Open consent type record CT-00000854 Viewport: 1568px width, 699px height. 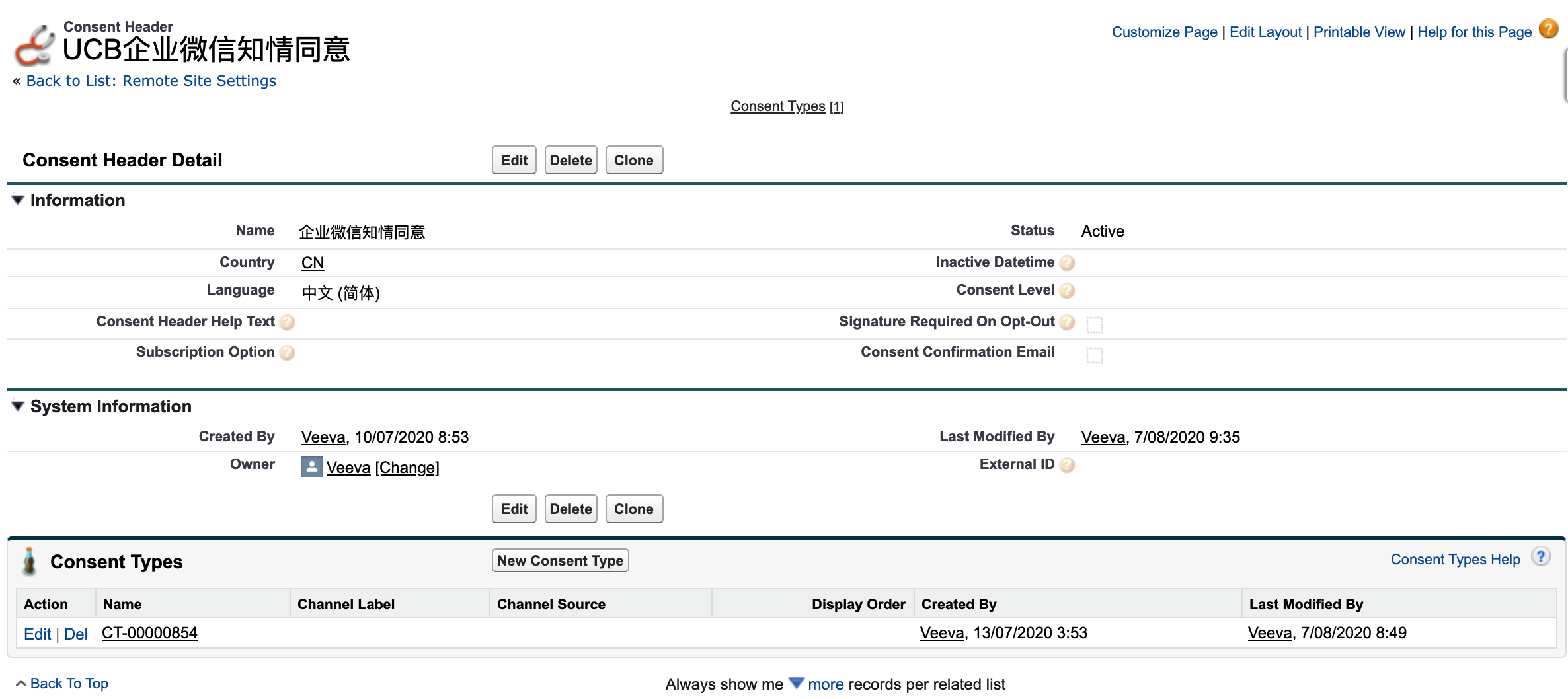[149, 633]
